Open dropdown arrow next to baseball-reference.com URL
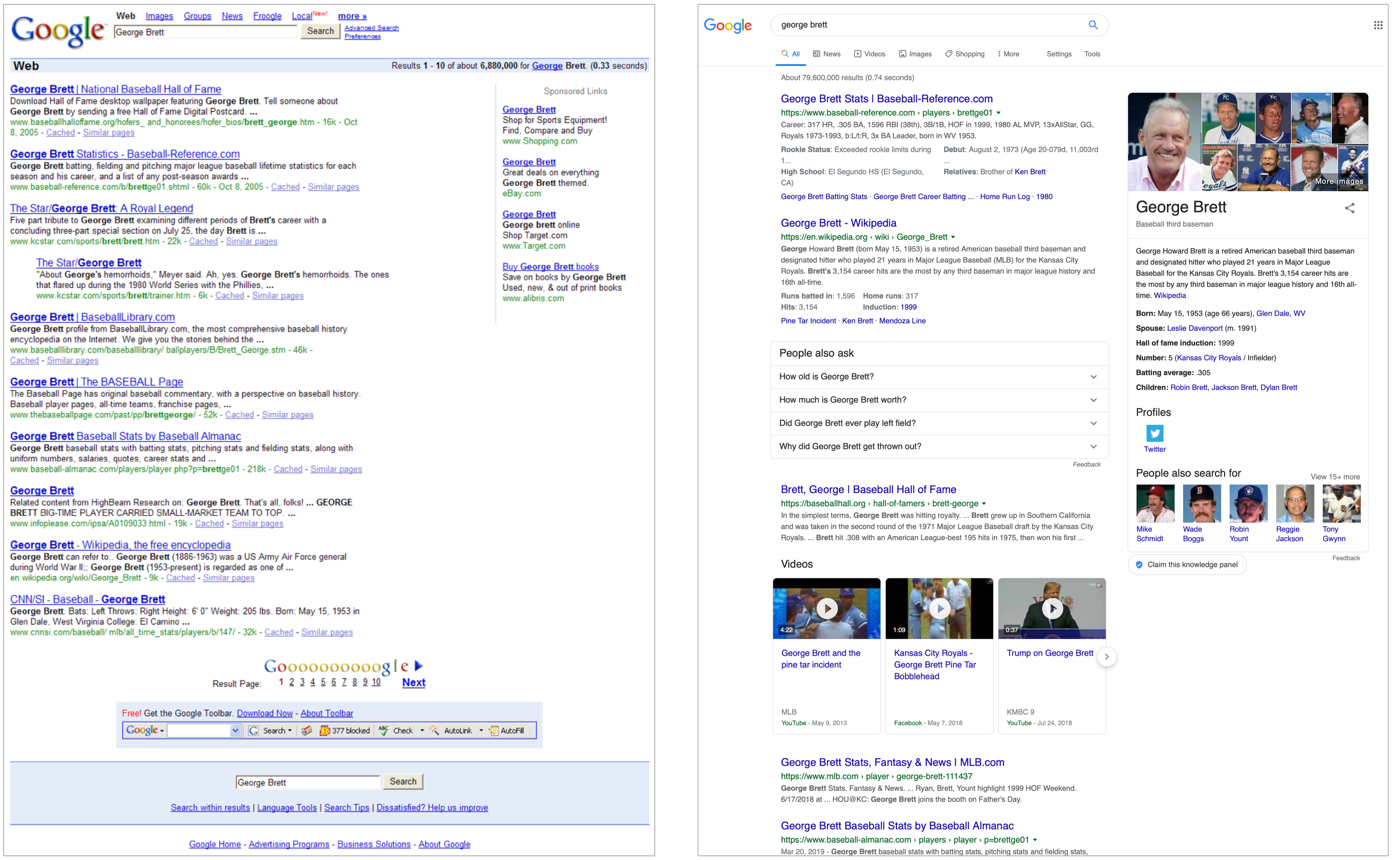 pyautogui.click(x=998, y=113)
